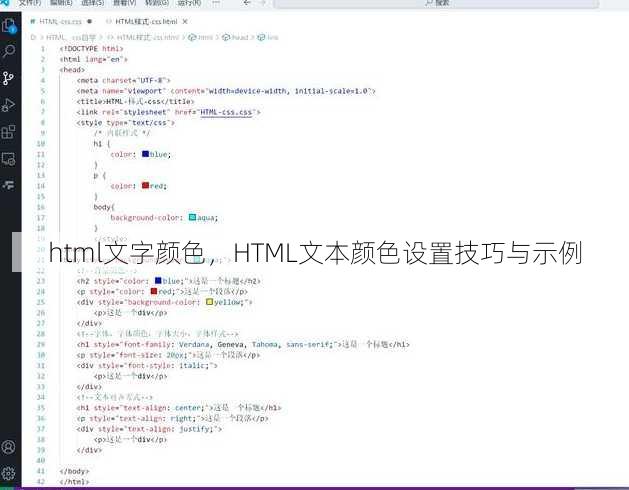Open the 选择(S) menu

93,3
